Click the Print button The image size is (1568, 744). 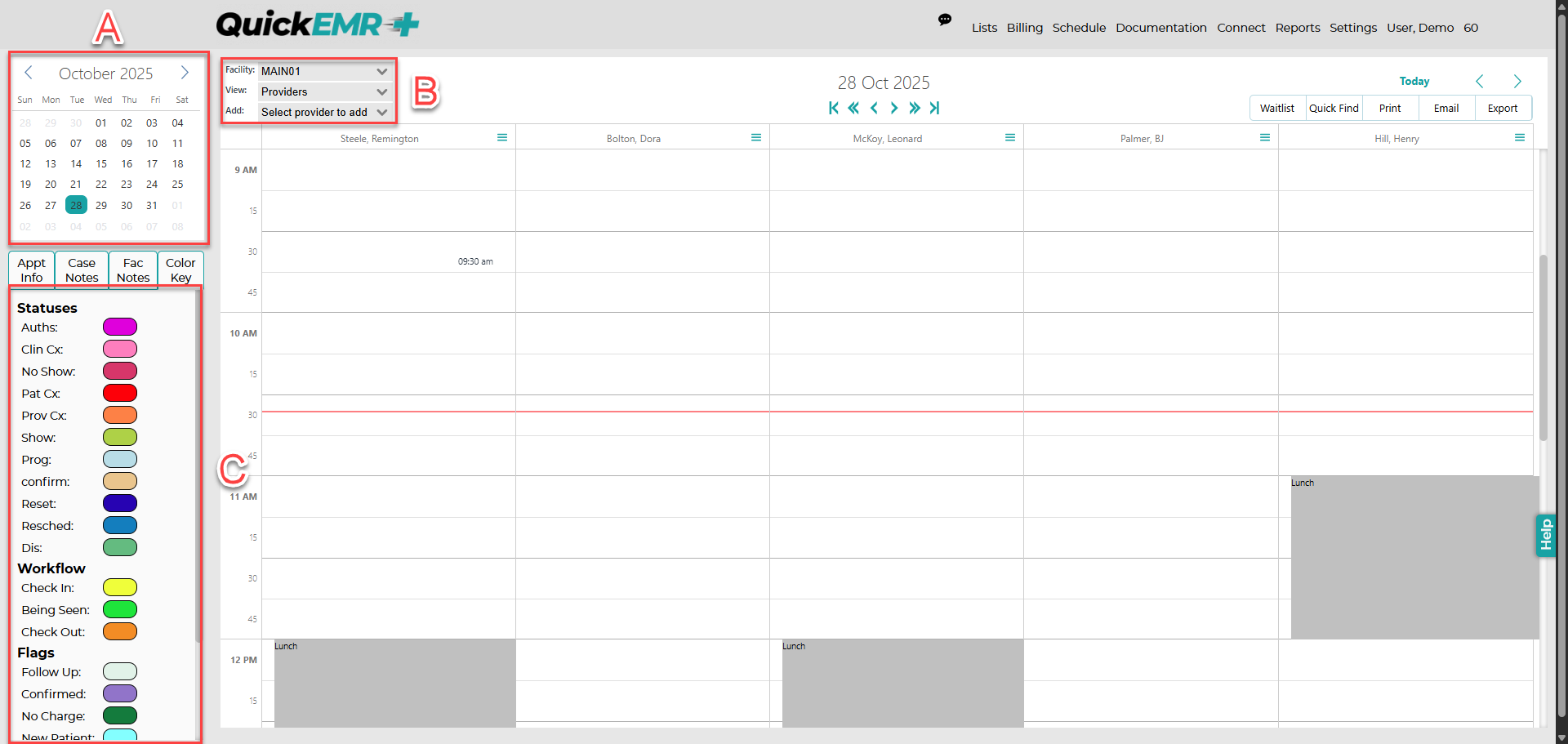point(1390,108)
